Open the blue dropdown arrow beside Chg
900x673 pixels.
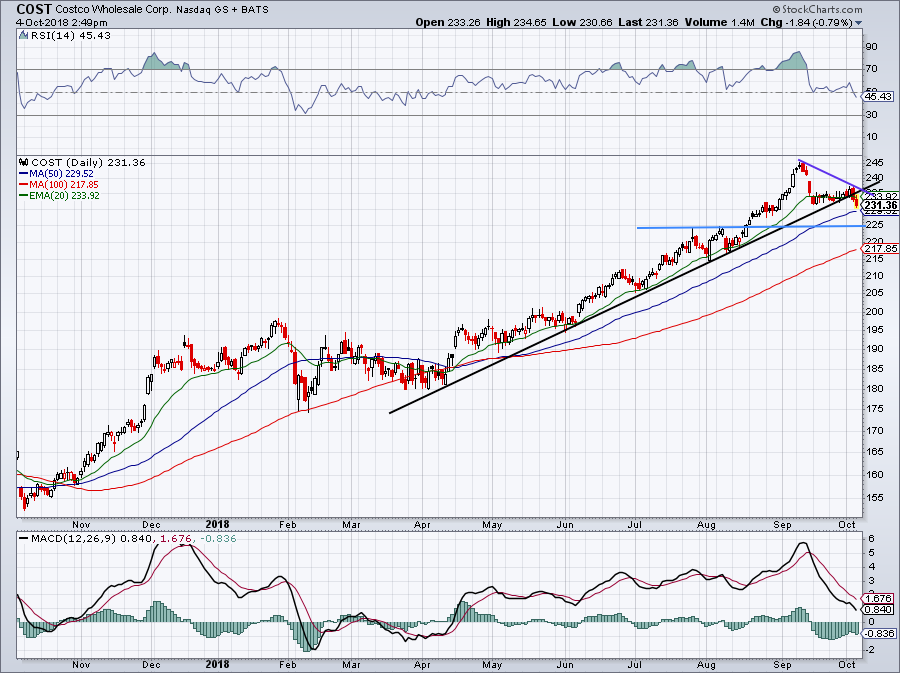pos(859,23)
